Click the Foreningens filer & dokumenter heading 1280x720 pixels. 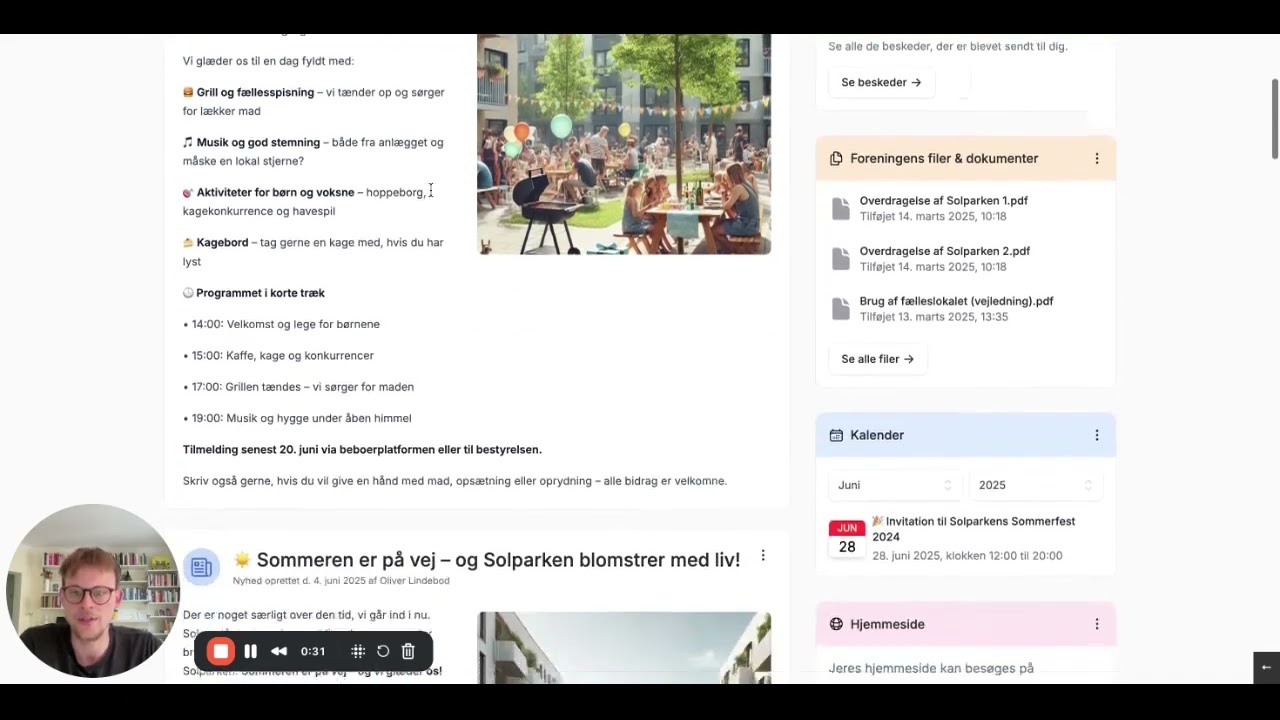(x=944, y=159)
